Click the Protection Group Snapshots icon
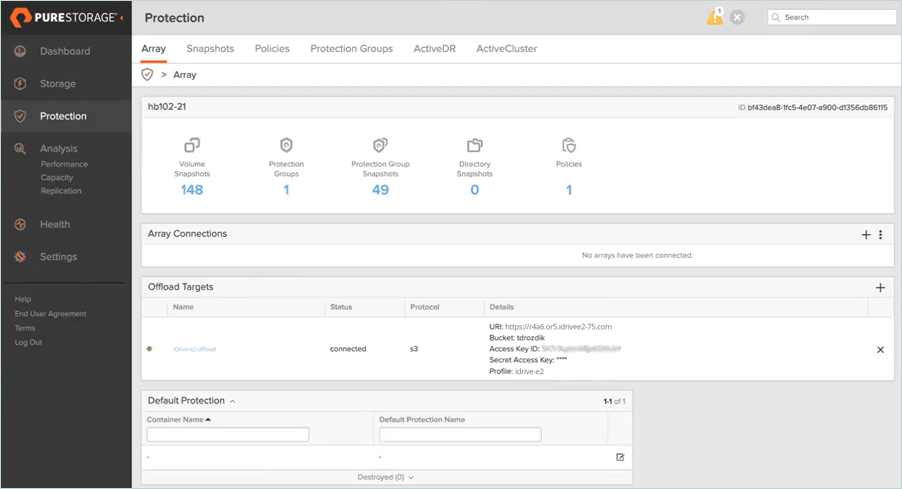The image size is (902, 489). tap(380, 145)
